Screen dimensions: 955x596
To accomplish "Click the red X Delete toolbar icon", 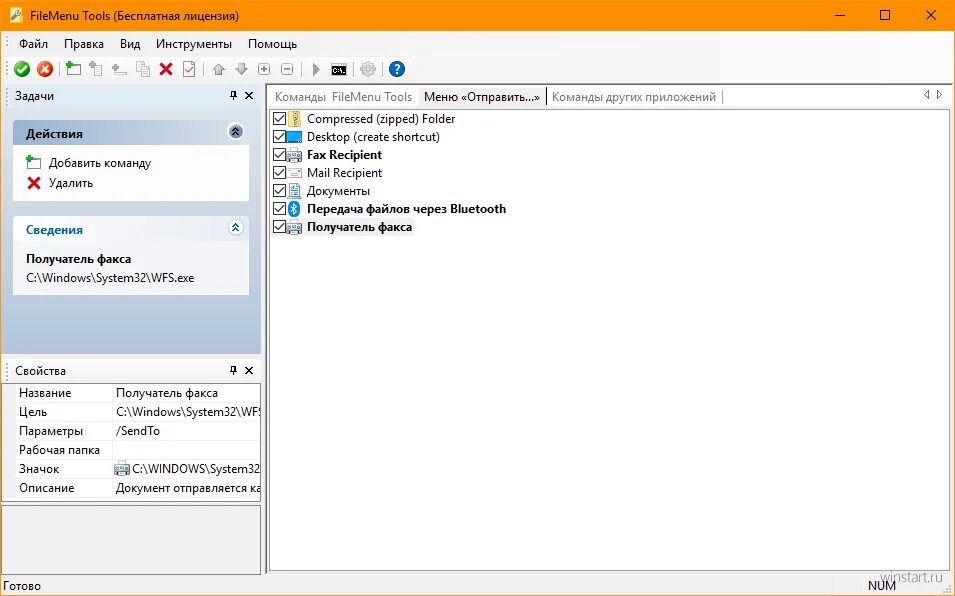I will [x=166, y=69].
